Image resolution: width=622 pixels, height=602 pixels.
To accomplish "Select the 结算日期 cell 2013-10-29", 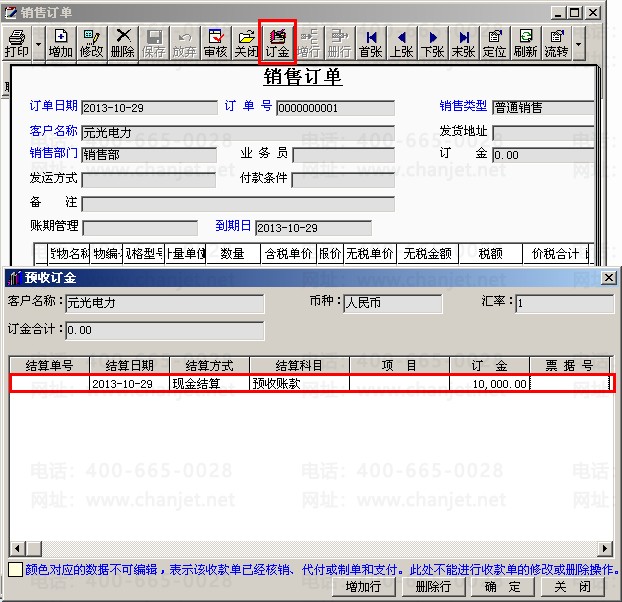I will tap(130, 383).
